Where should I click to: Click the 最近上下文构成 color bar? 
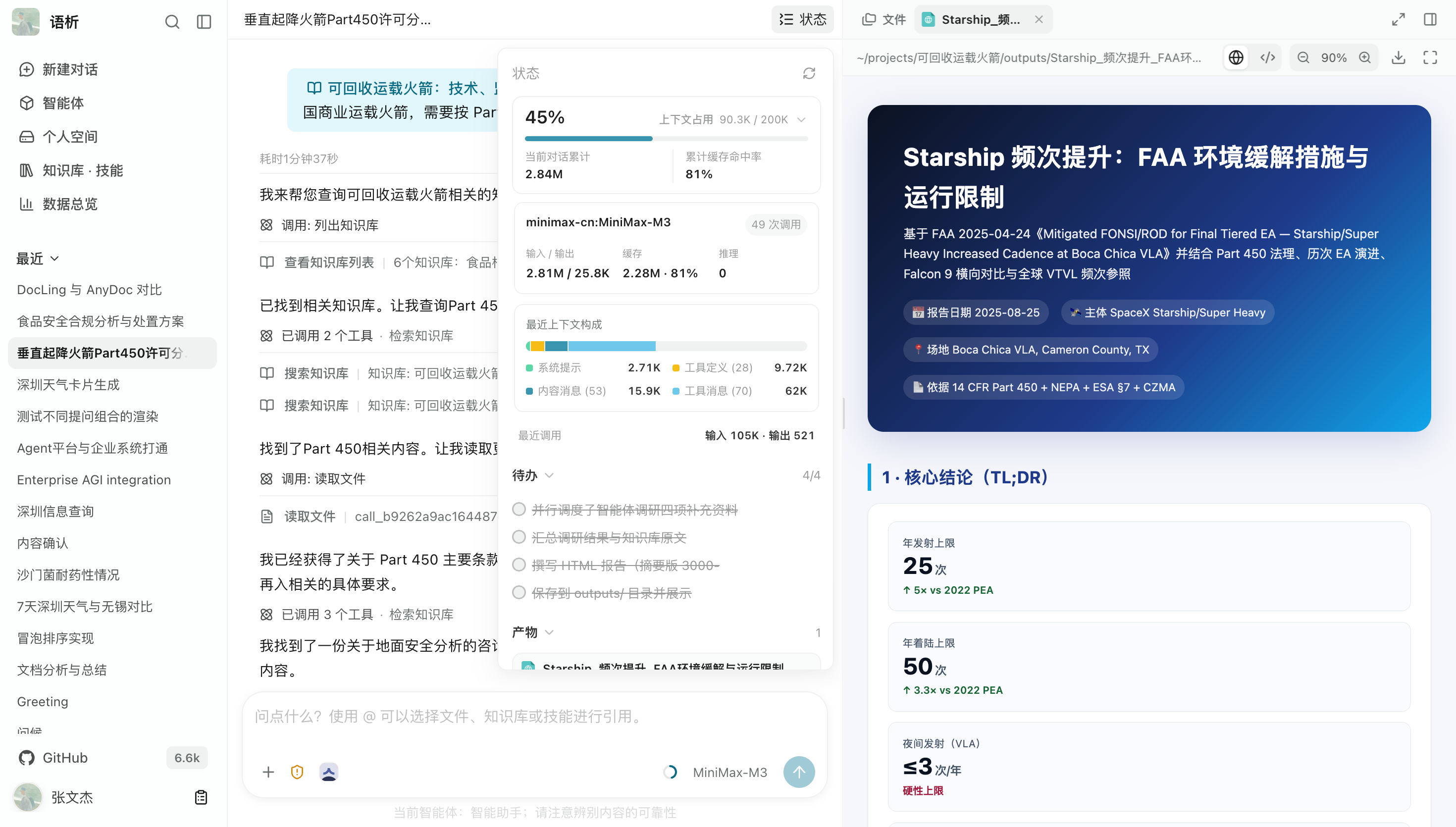pyautogui.click(x=666, y=346)
